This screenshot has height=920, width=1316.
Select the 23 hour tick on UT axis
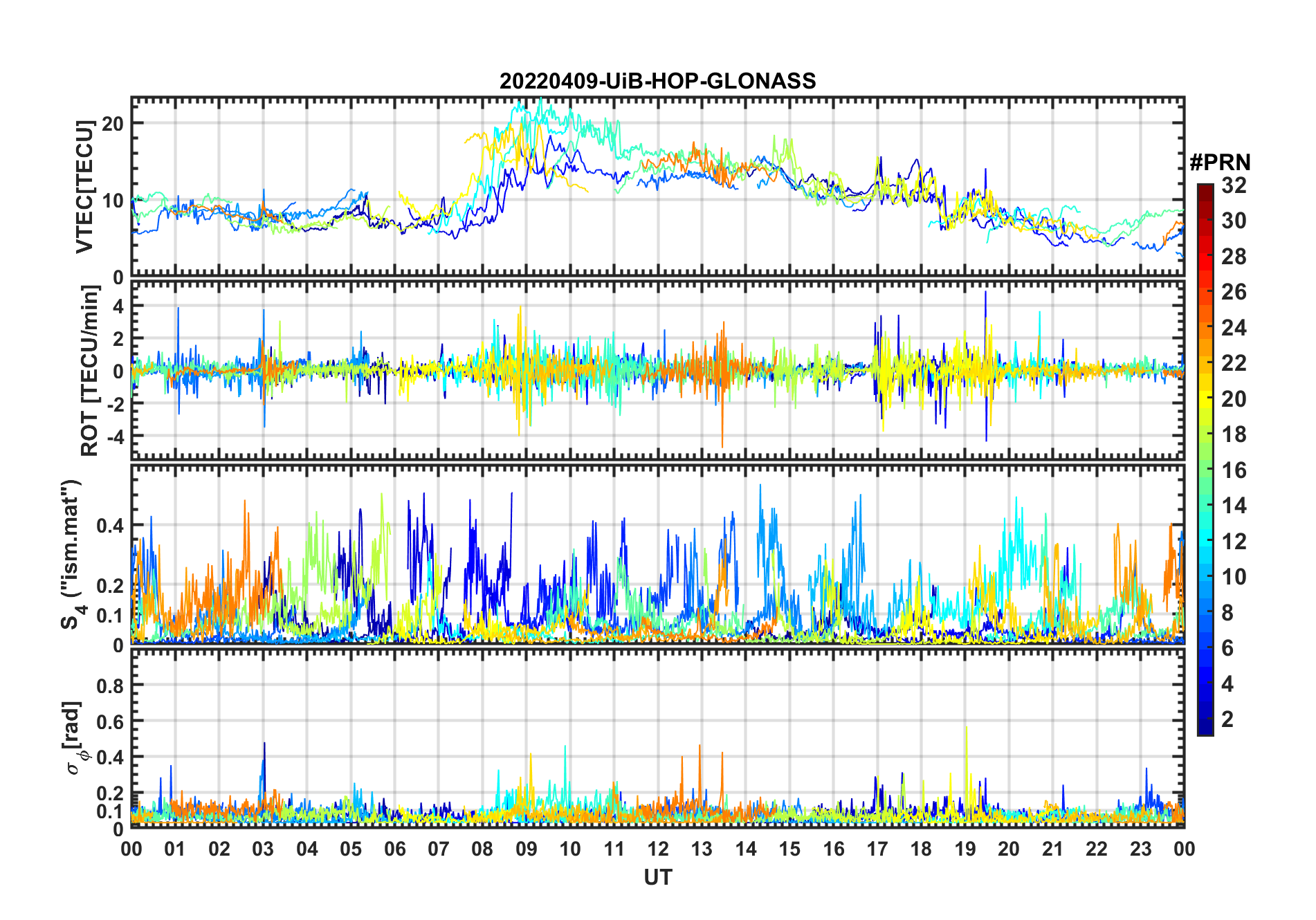pyautogui.click(x=1140, y=849)
